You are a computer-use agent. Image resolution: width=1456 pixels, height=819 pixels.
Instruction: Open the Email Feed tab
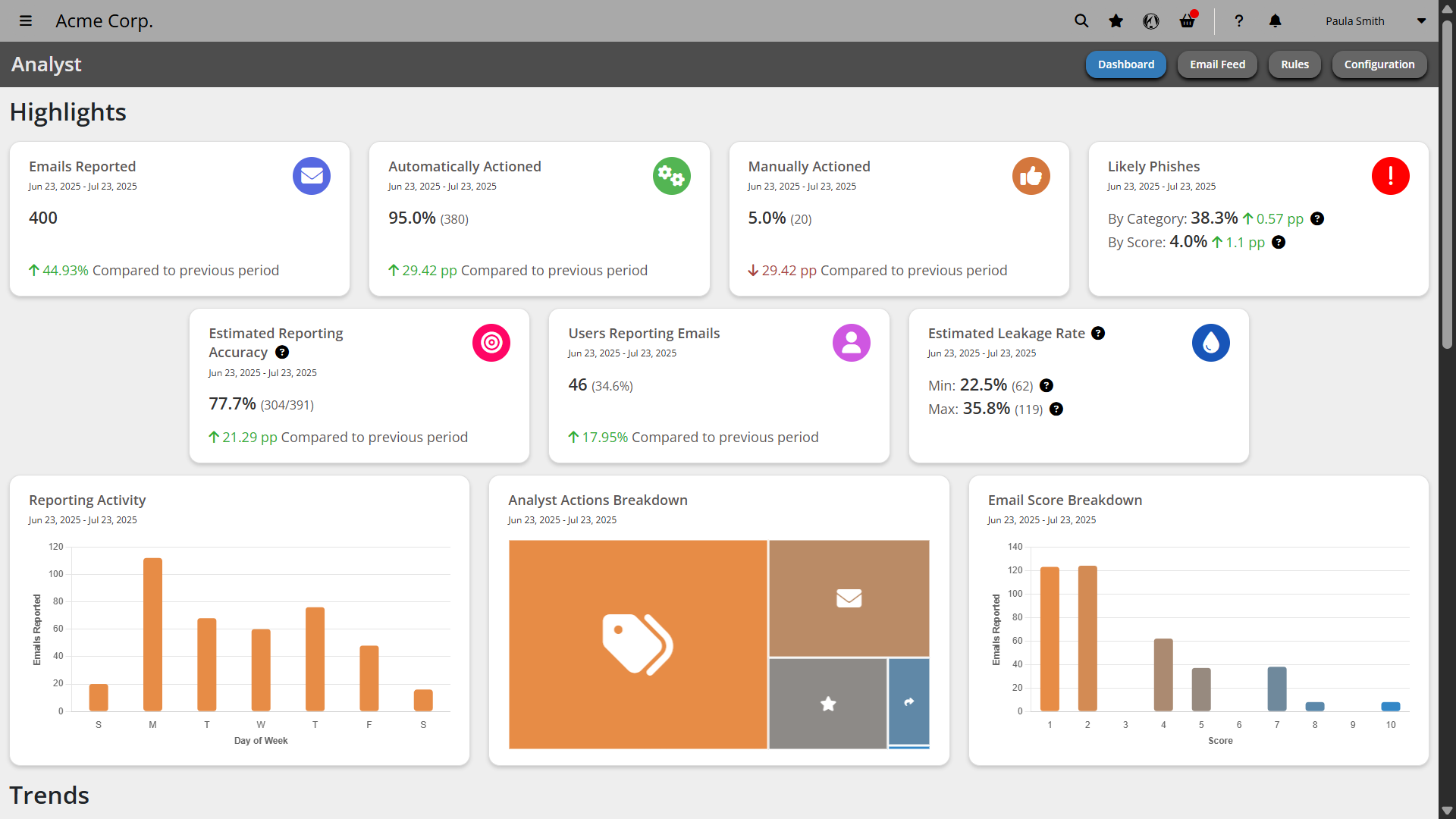pos(1217,64)
